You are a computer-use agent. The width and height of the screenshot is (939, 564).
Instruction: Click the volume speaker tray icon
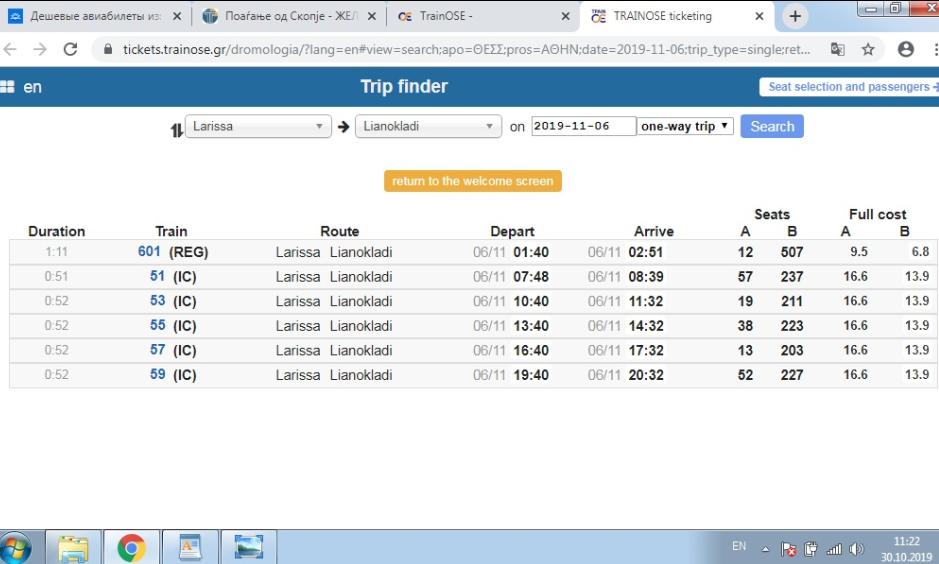click(x=856, y=549)
